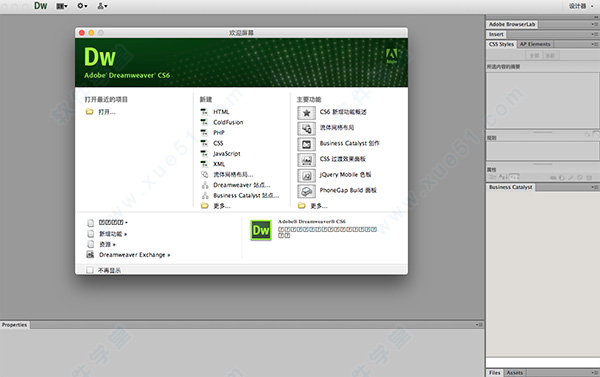Click Delete CSS rule trash icon

(589, 178)
